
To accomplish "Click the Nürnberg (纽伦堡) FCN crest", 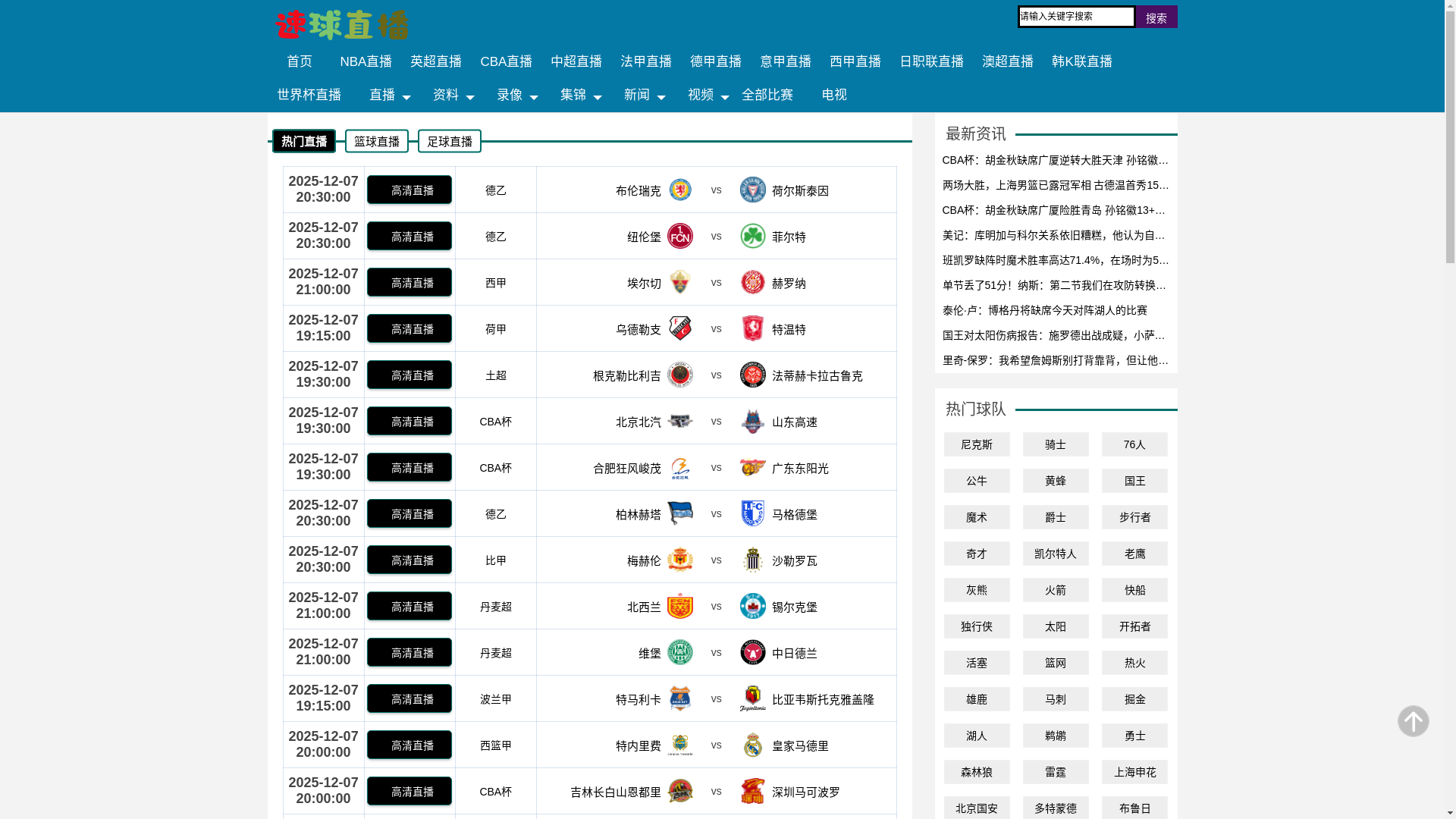I will 679,236.
